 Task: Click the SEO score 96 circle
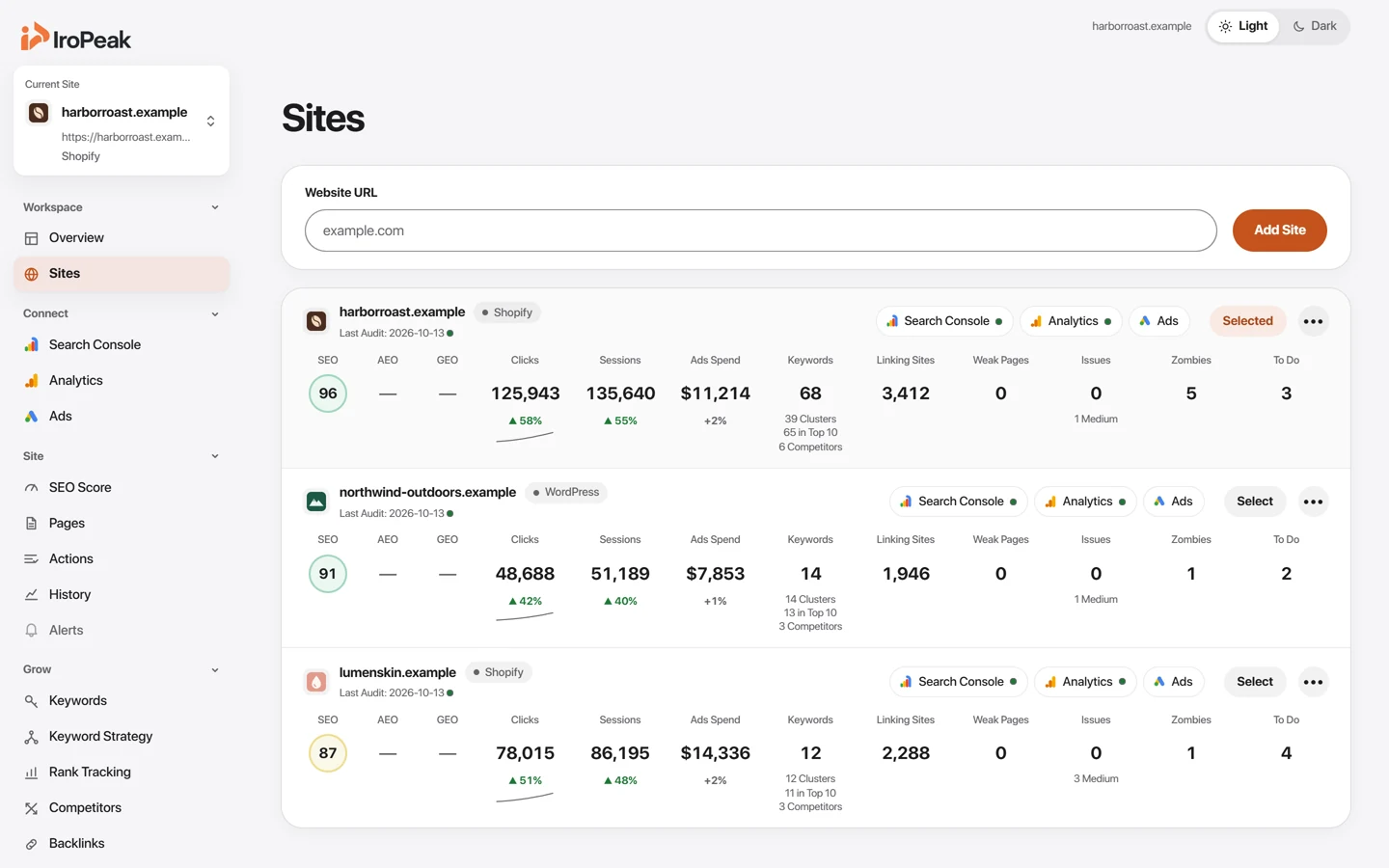pyautogui.click(x=328, y=393)
